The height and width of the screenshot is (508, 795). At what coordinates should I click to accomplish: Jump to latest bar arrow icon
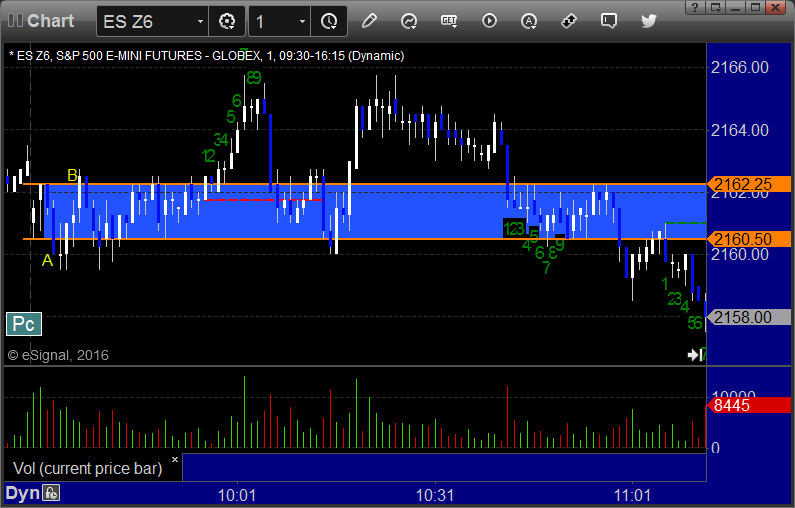pos(696,354)
